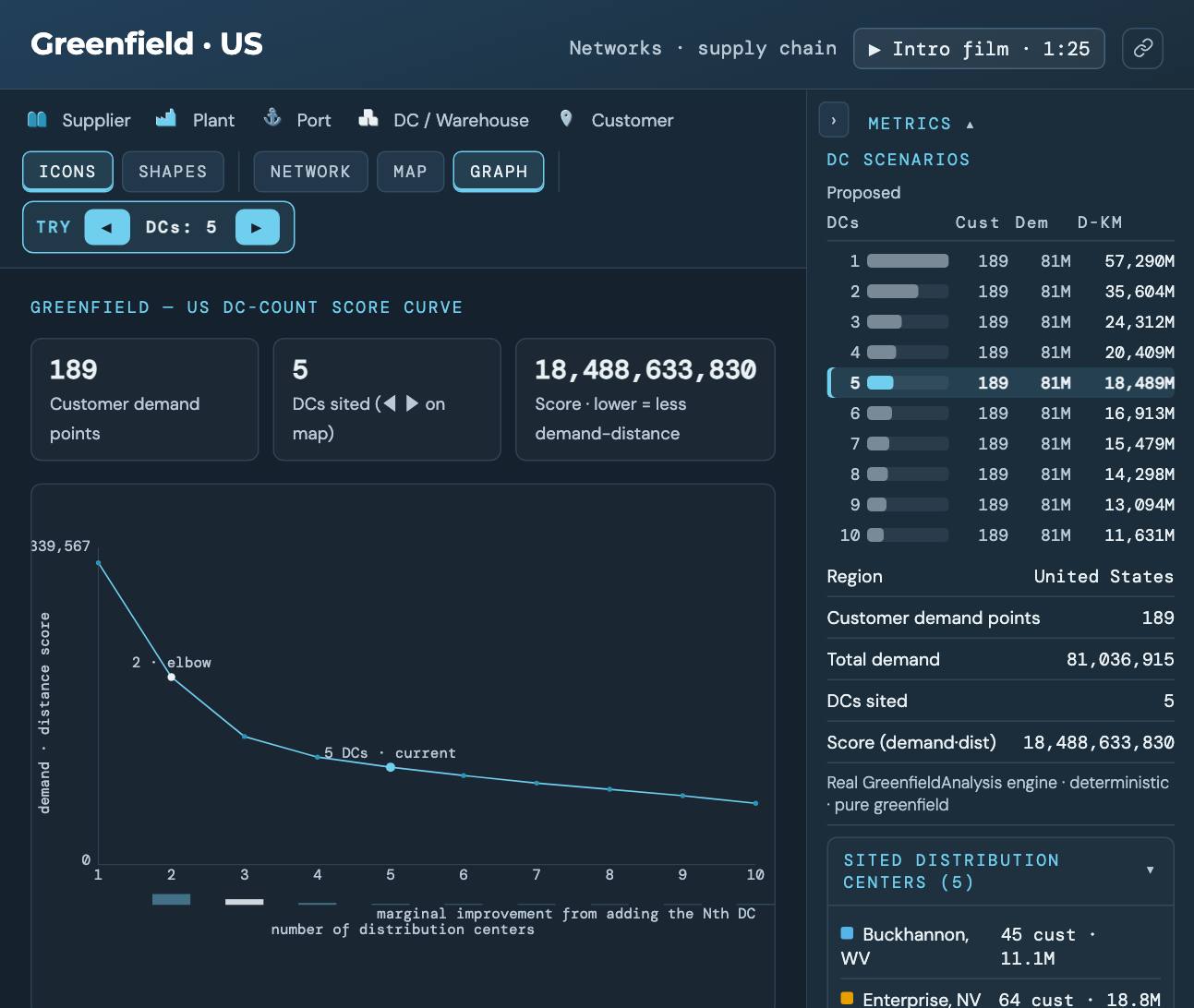Click the DC SCENARIOS heading
Screen dimensions: 1194x1008
pos(899,160)
